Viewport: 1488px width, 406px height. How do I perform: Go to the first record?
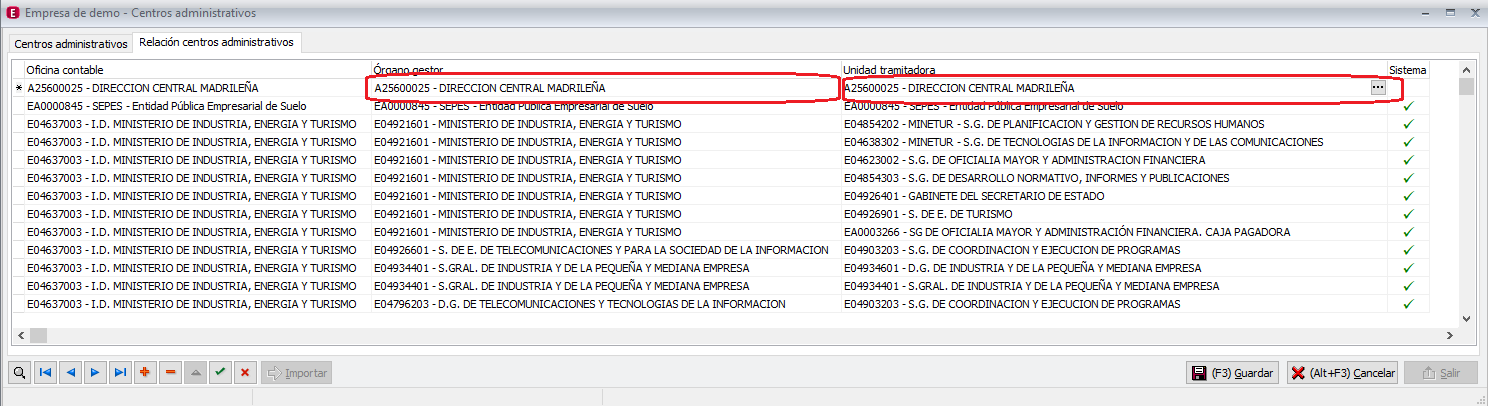click(x=45, y=372)
